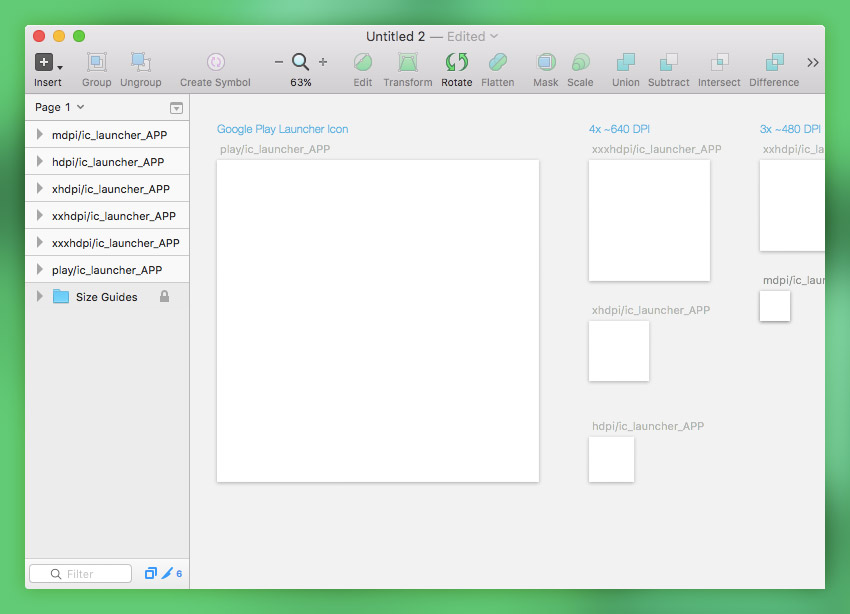This screenshot has height=614, width=850.
Task: Expand the mdpi/ic_launcher_APP artboard layer
Action: pos(39,135)
